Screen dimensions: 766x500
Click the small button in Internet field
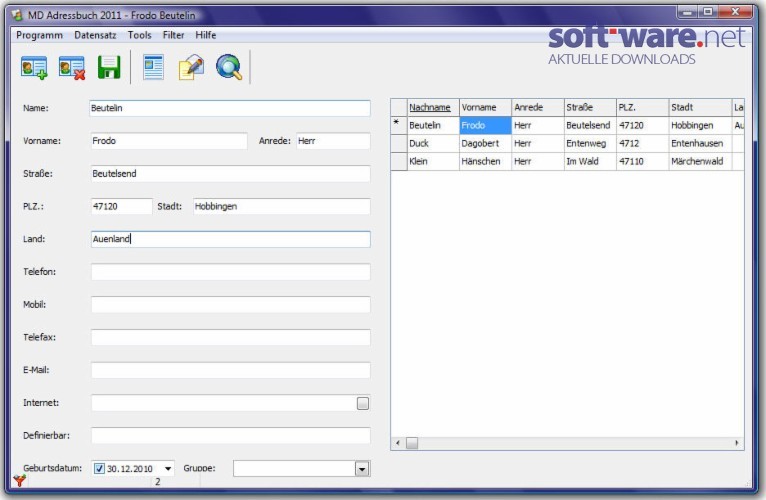click(x=363, y=403)
